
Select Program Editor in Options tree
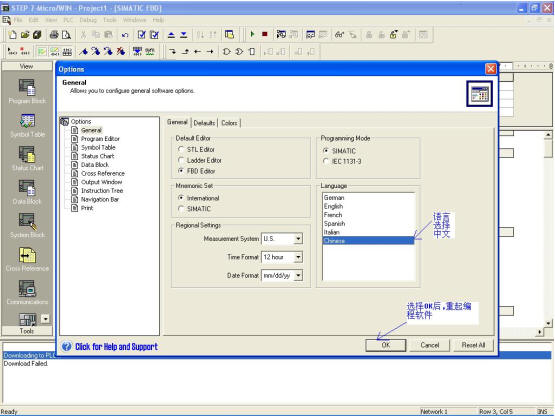(x=100, y=139)
